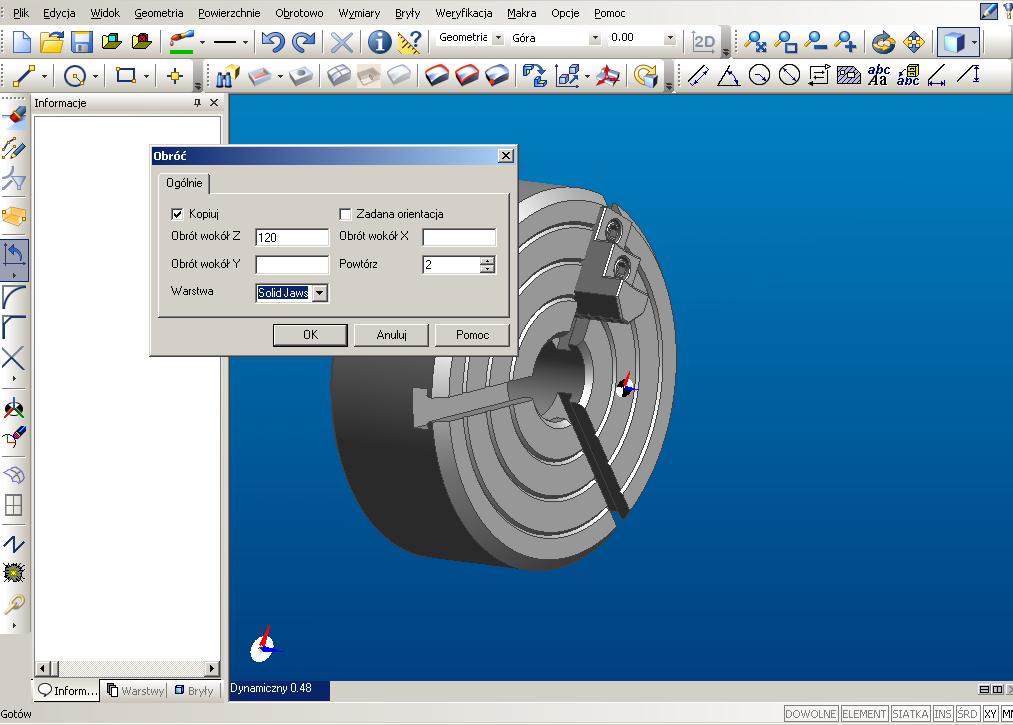Click the New document icon
The height and width of the screenshot is (725, 1013).
pyautogui.click(x=22, y=42)
